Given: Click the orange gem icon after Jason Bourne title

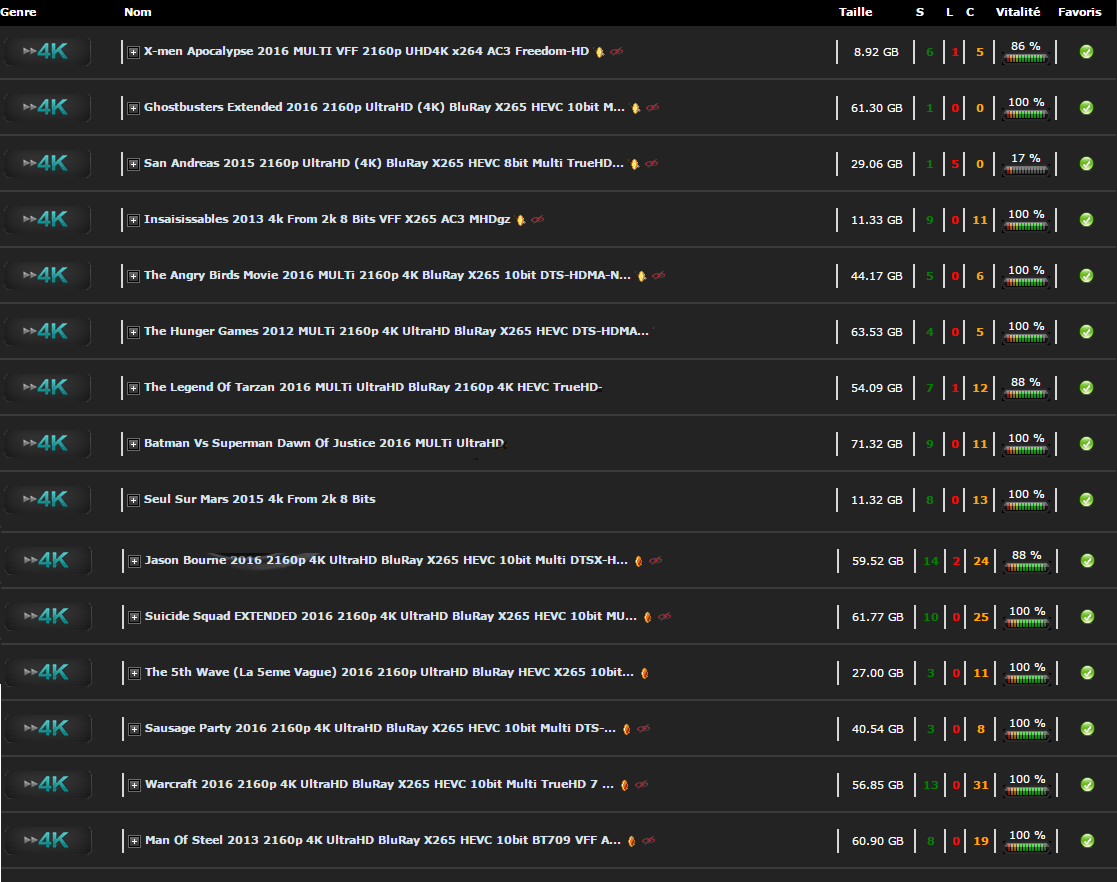Looking at the screenshot, I should (638, 561).
